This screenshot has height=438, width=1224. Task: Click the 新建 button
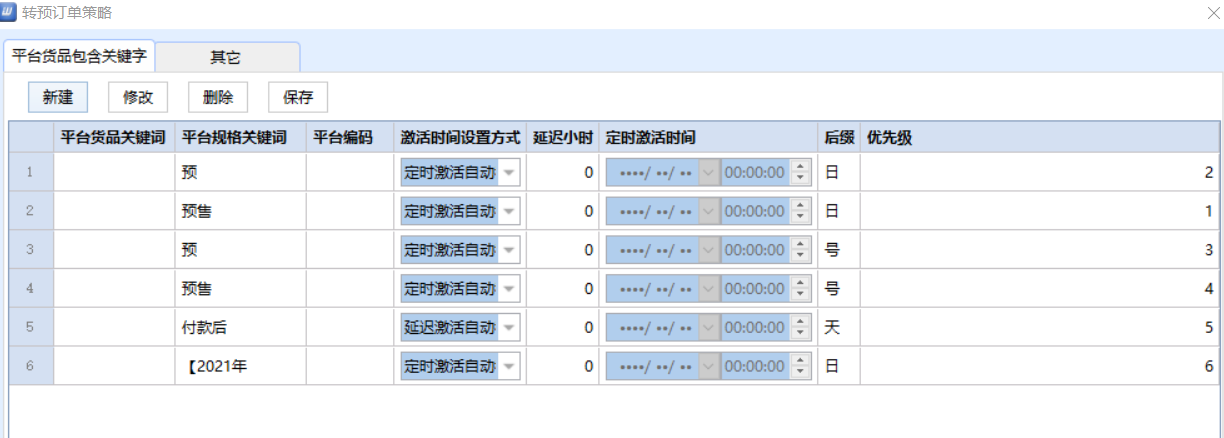(x=58, y=97)
